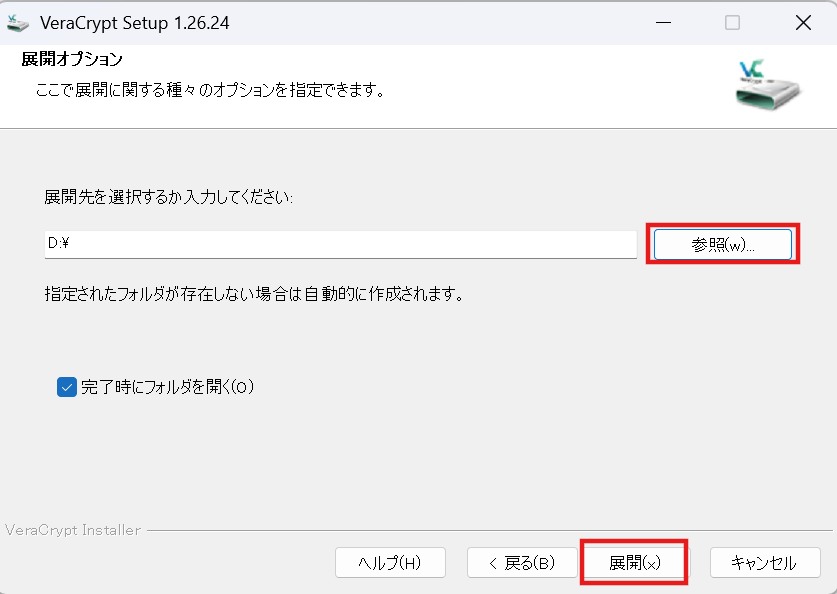Image resolution: width=837 pixels, height=594 pixels.
Task: Open the 参照(w)... browse dialog
Action: click(723, 244)
